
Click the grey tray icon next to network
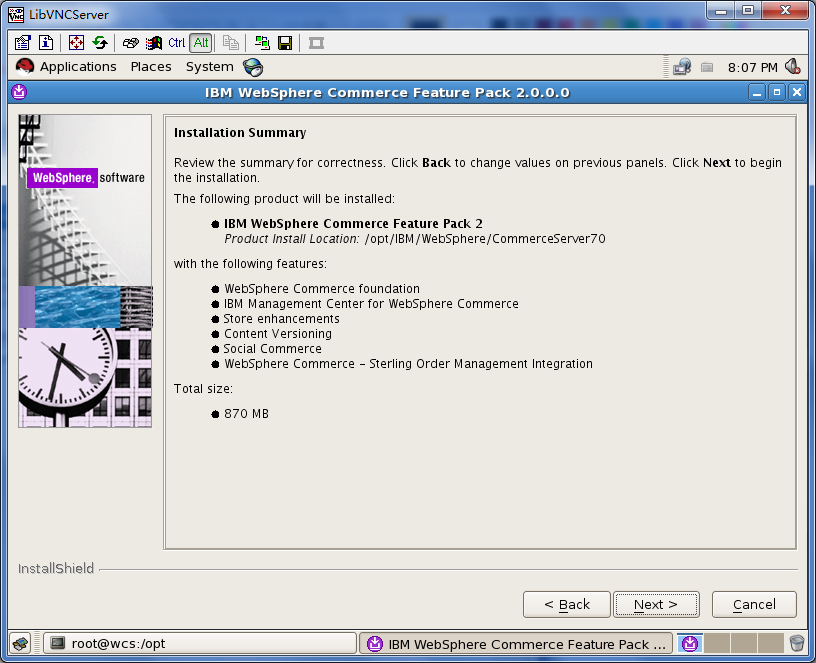(707, 67)
